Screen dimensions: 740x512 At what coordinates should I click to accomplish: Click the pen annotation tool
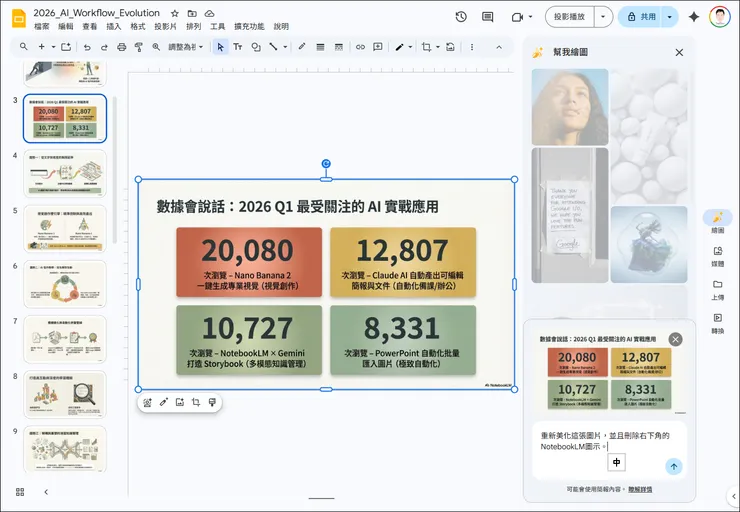click(x=399, y=47)
